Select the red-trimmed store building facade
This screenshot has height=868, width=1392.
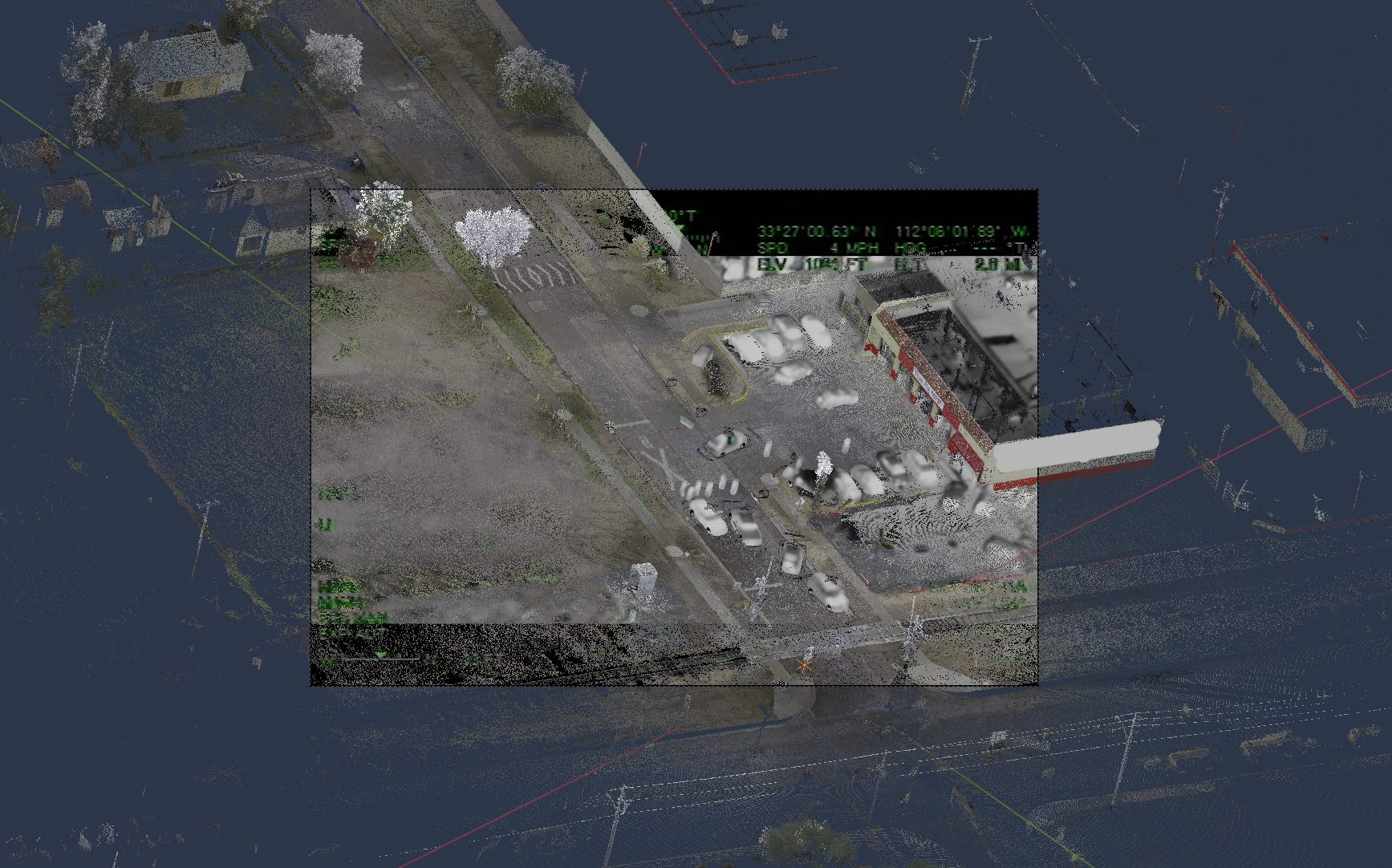930,387
